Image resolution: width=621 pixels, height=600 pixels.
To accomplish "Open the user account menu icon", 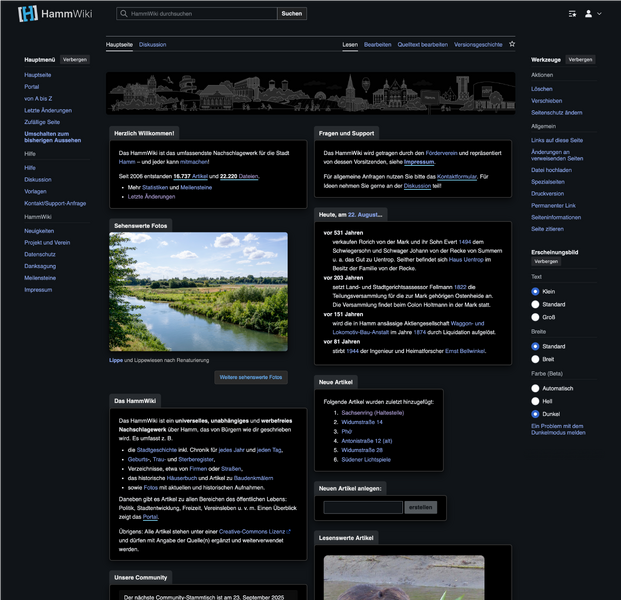I will tap(590, 14).
